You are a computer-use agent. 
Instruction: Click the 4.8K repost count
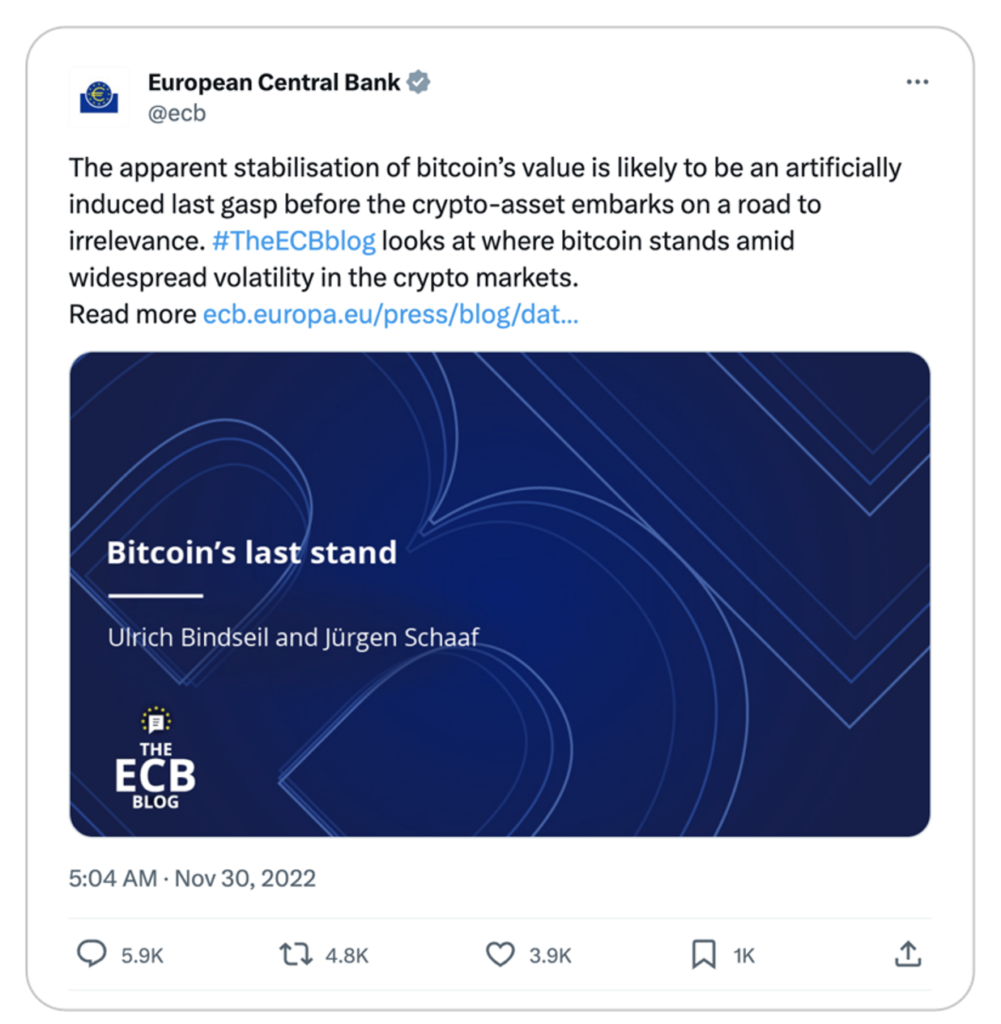[x=347, y=956]
